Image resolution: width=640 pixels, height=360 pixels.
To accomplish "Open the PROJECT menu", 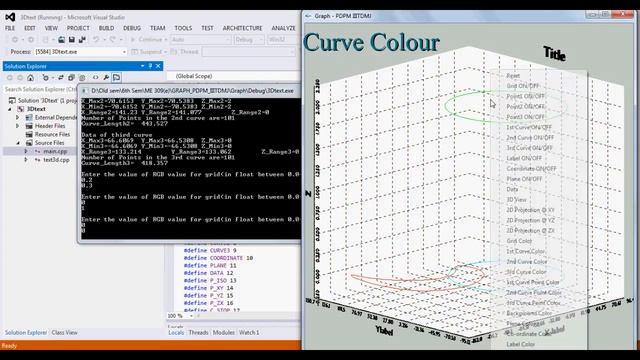I will (78, 28).
